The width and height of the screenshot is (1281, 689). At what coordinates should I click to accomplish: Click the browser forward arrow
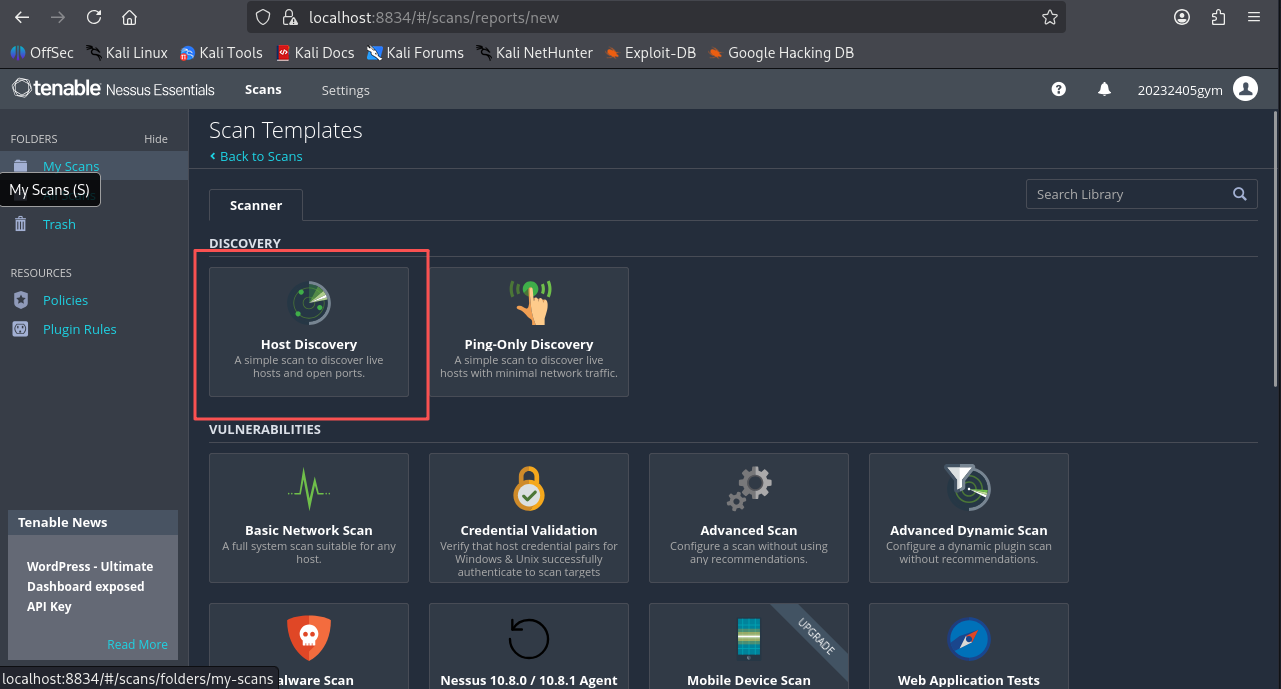[58, 17]
